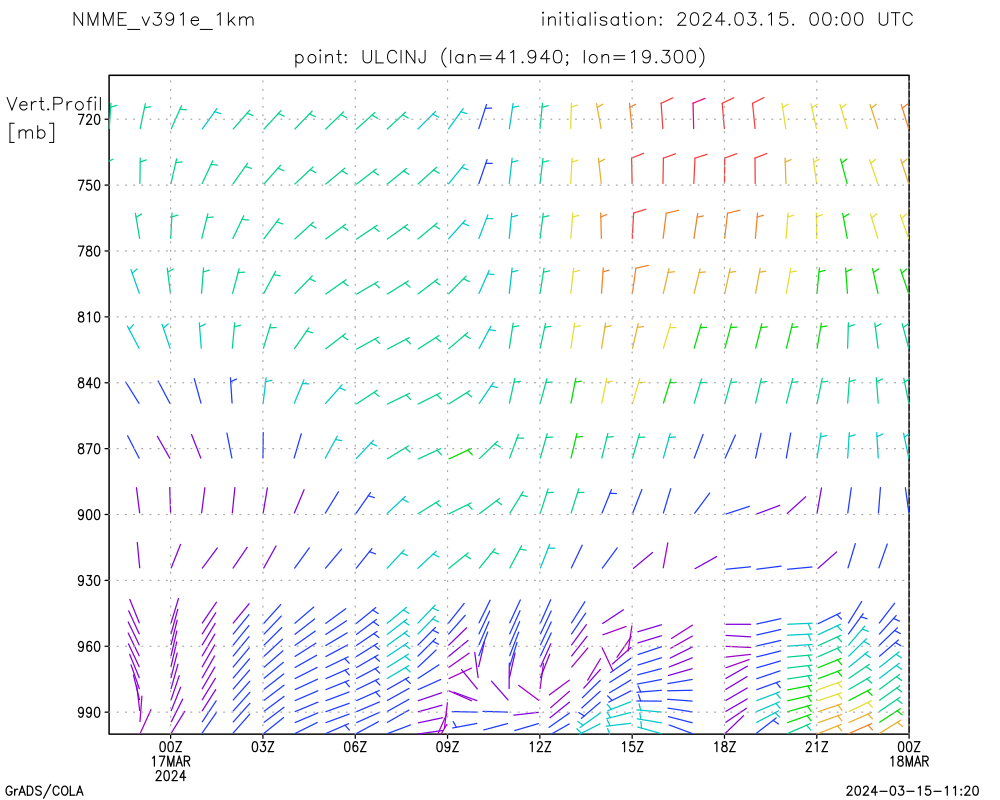Click the Vert.Profil axis title
Image resolution: width=1000 pixels, height=800 pixels.
coord(54,104)
